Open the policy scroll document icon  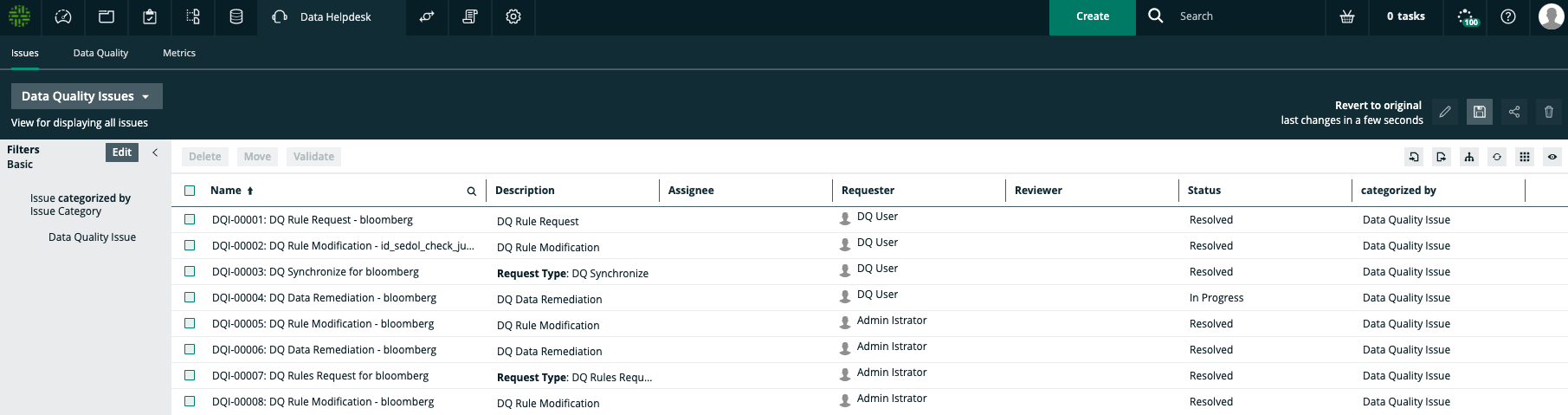tap(470, 16)
